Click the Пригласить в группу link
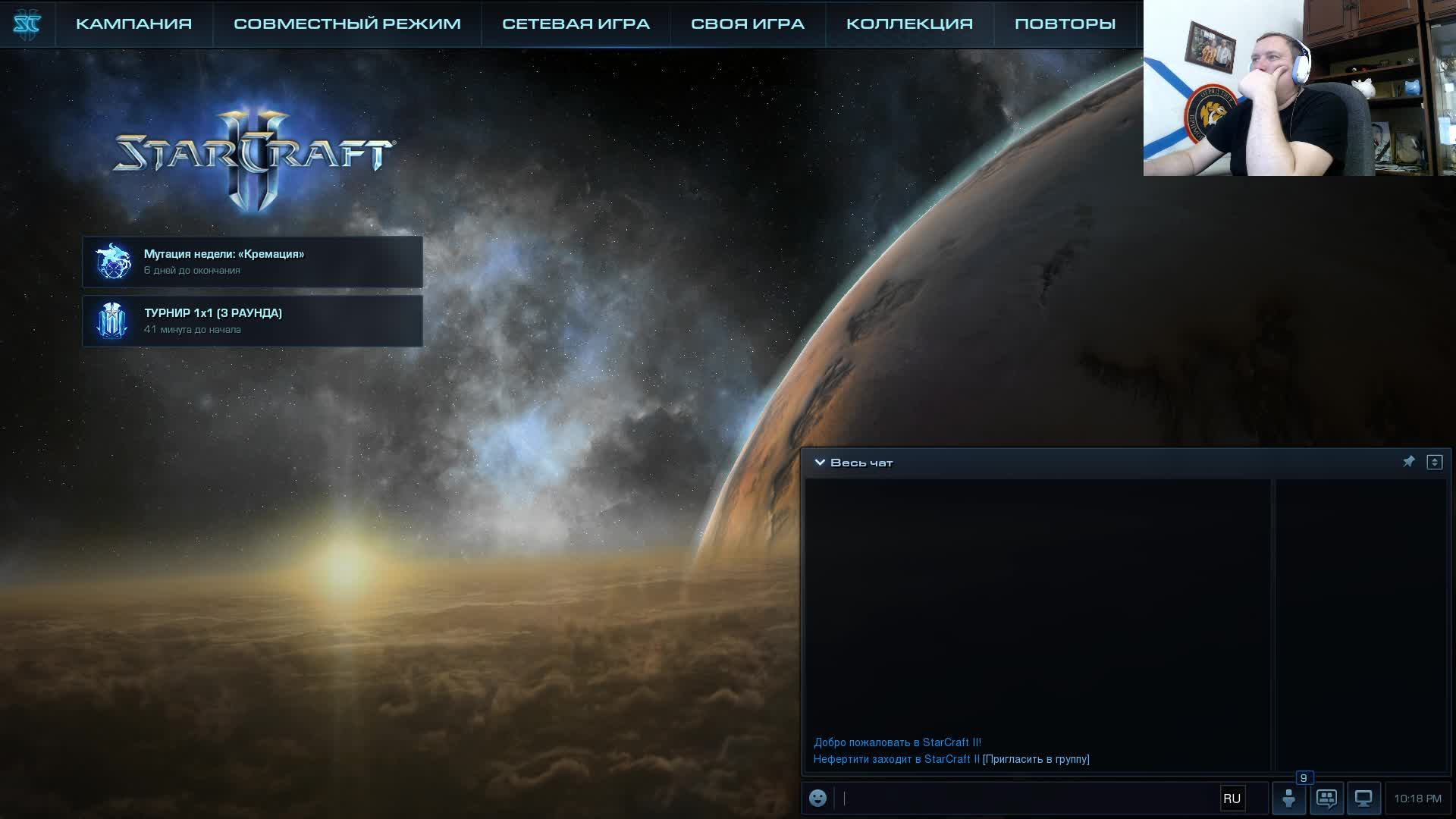The image size is (1456, 819). 1036,759
